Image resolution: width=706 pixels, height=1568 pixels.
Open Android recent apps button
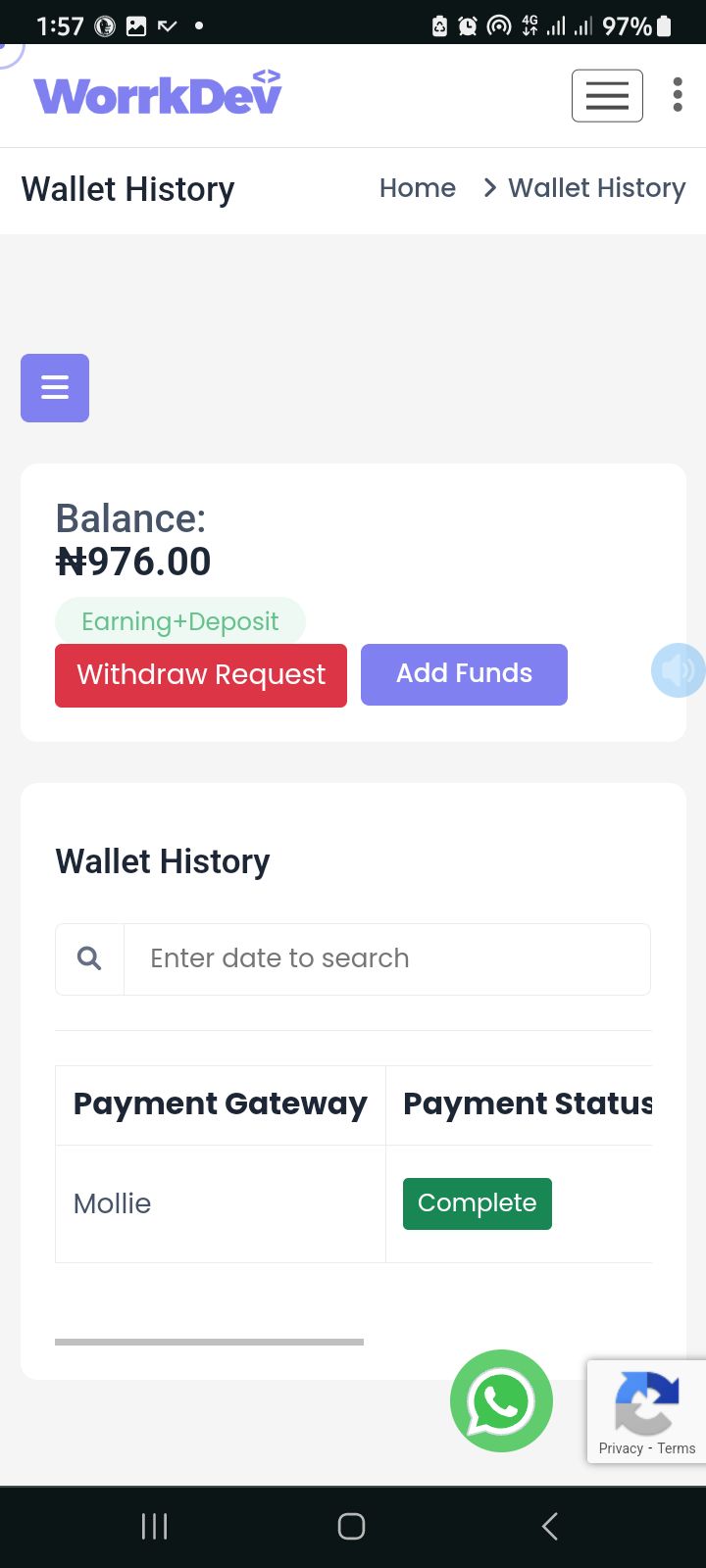tap(155, 1526)
